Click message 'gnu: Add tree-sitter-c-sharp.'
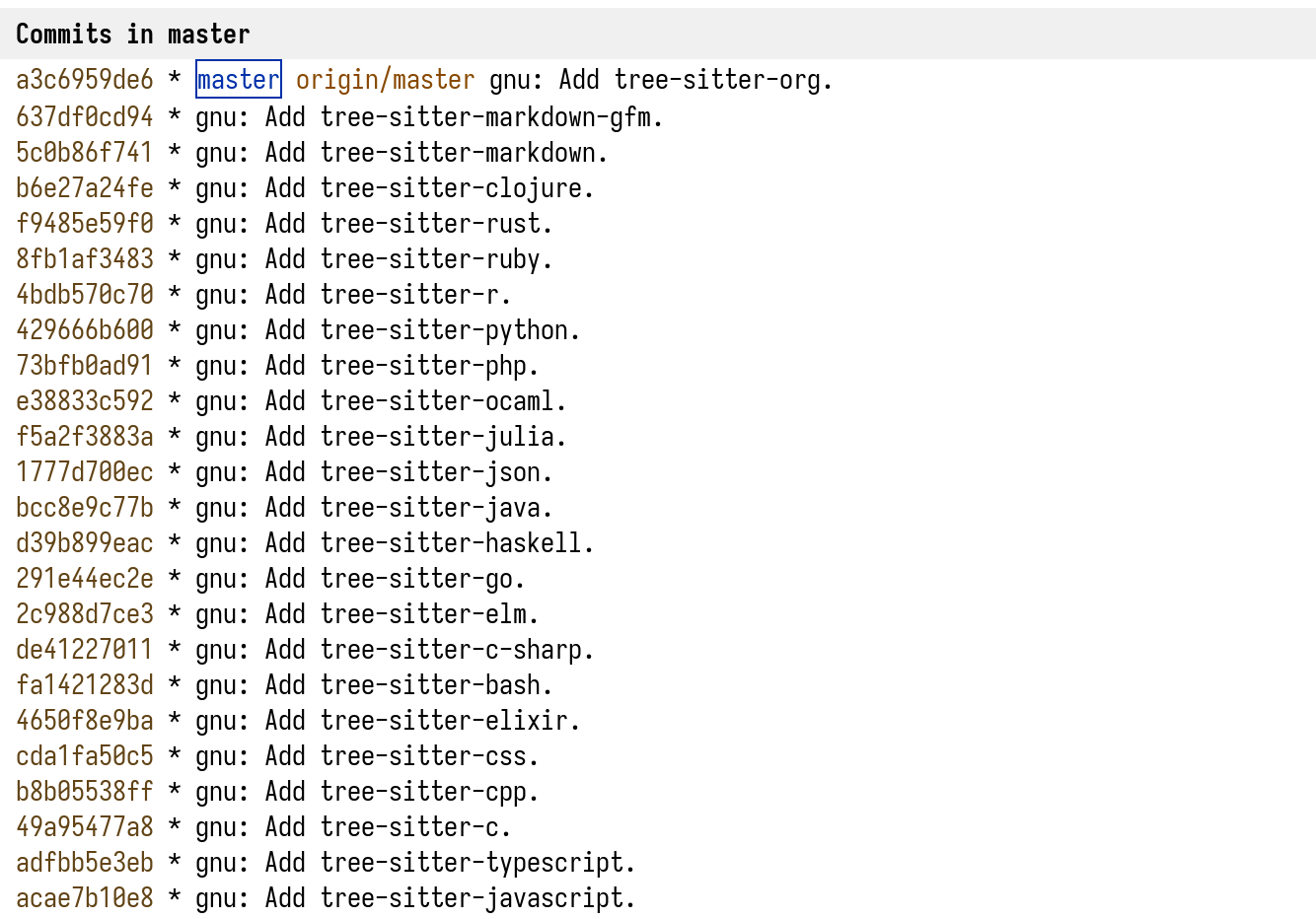The image size is (1316, 919). (395, 650)
